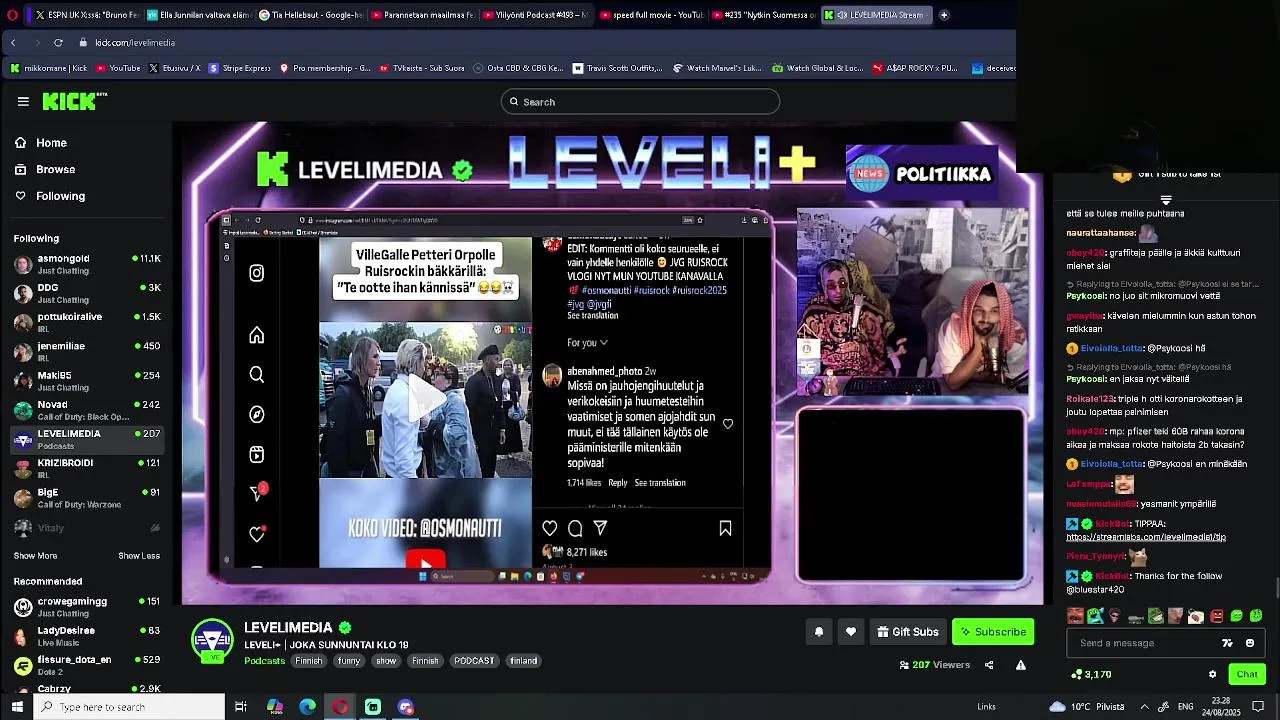
Task: Click the share stream icon
Action: point(989,665)
